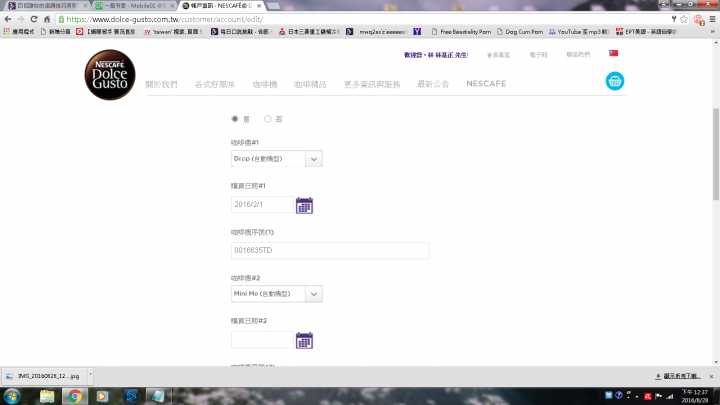Open the media player taskbar icon
720x405 pixels.
[102, 396]
